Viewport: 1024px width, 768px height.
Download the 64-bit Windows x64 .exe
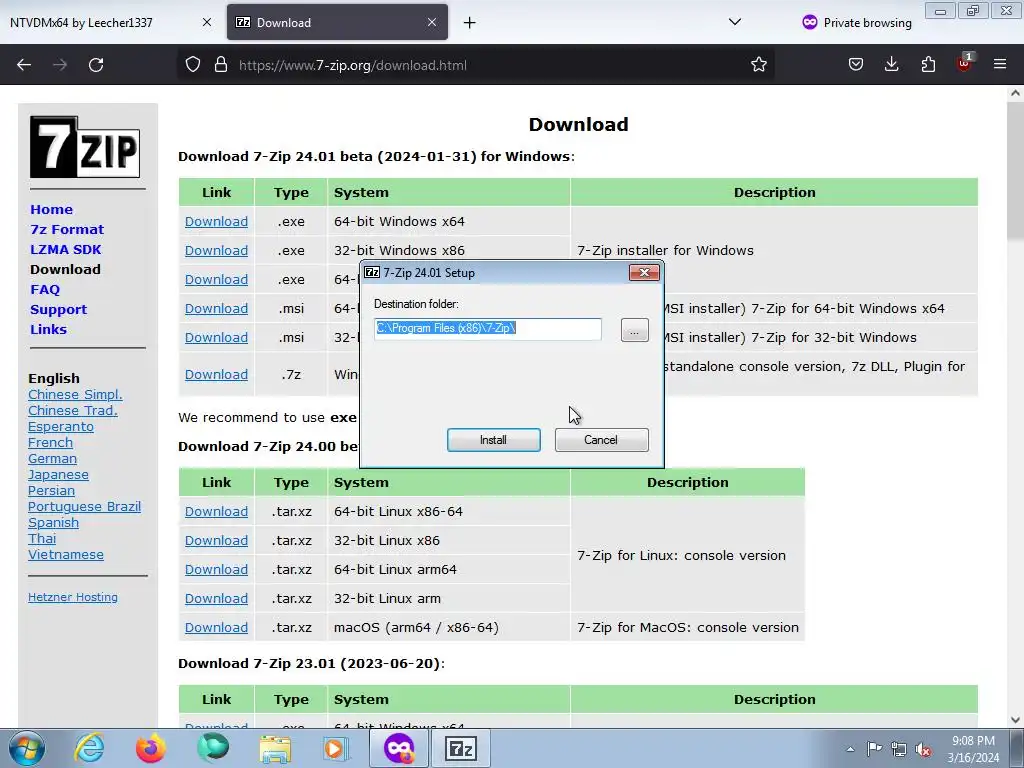pyautogui.click(x=216, y=221)
